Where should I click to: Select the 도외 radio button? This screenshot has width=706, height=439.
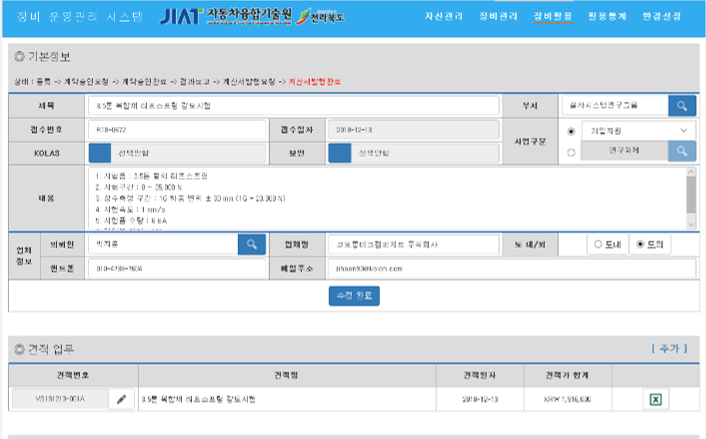click(640, 243)
